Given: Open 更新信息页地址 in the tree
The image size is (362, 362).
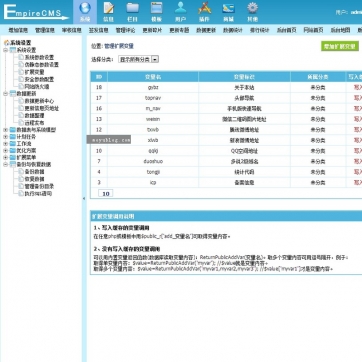Looking at the screenshot, I should tap(41, 108).
